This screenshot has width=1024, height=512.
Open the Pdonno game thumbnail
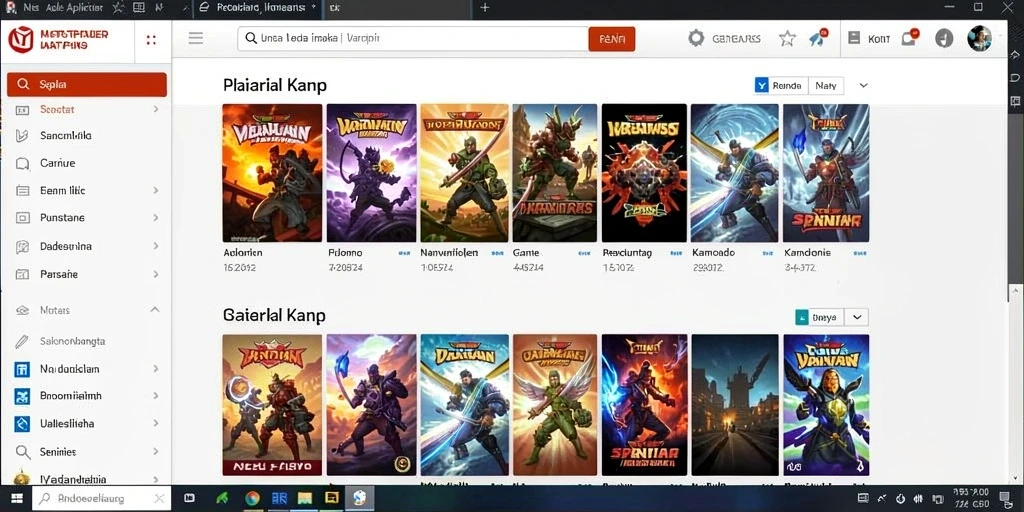(371, 173)
